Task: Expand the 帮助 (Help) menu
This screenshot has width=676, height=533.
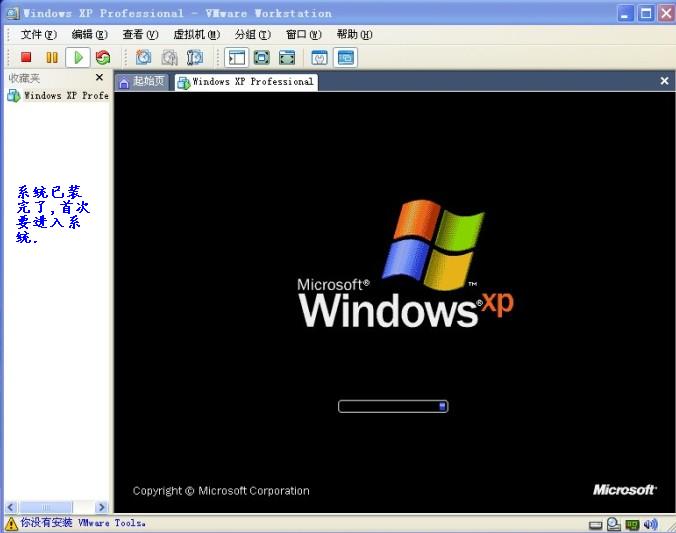Action: pyautogui.click(x=354, y=34)
